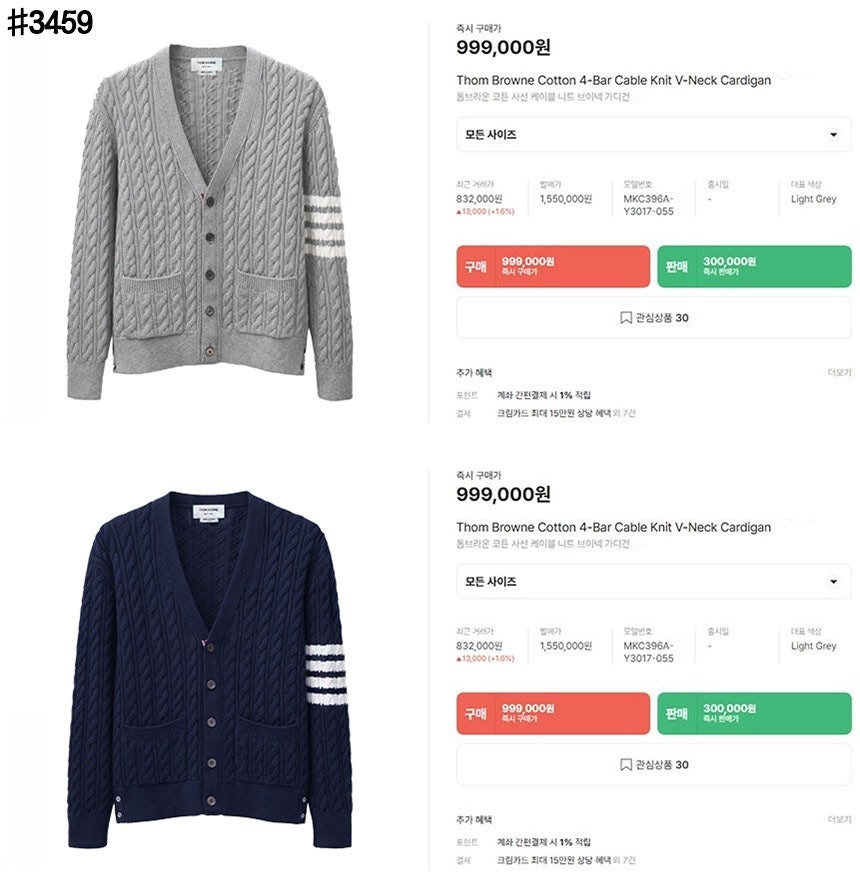Click the bookmark icon in the top listing

[626, 318]
